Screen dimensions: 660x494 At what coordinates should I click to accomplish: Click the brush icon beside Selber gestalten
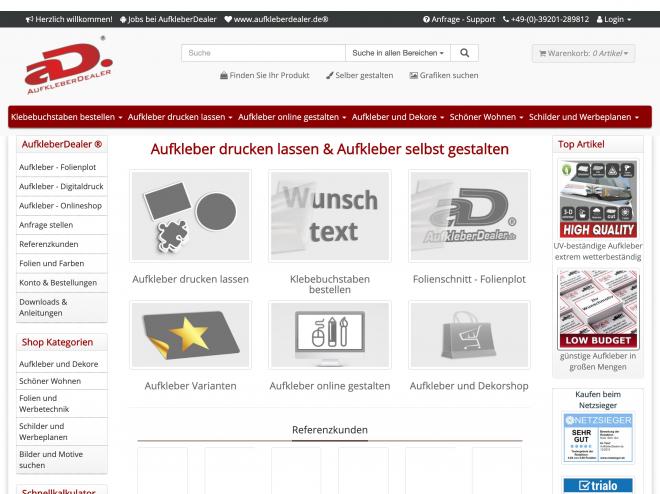330,75
